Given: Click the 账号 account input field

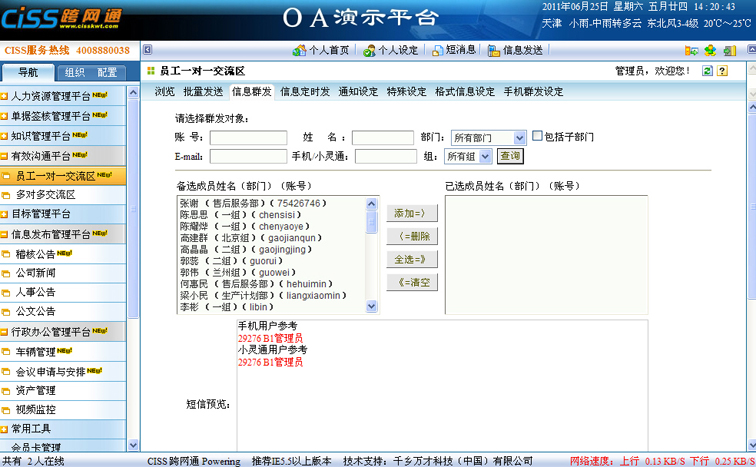Looking at the screenshot, I should (x=248, y=138).
